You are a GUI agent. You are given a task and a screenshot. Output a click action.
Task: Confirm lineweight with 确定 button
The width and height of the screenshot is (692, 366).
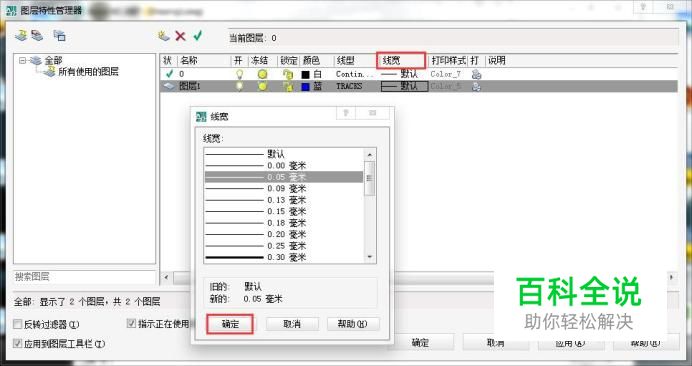[230, 324]
